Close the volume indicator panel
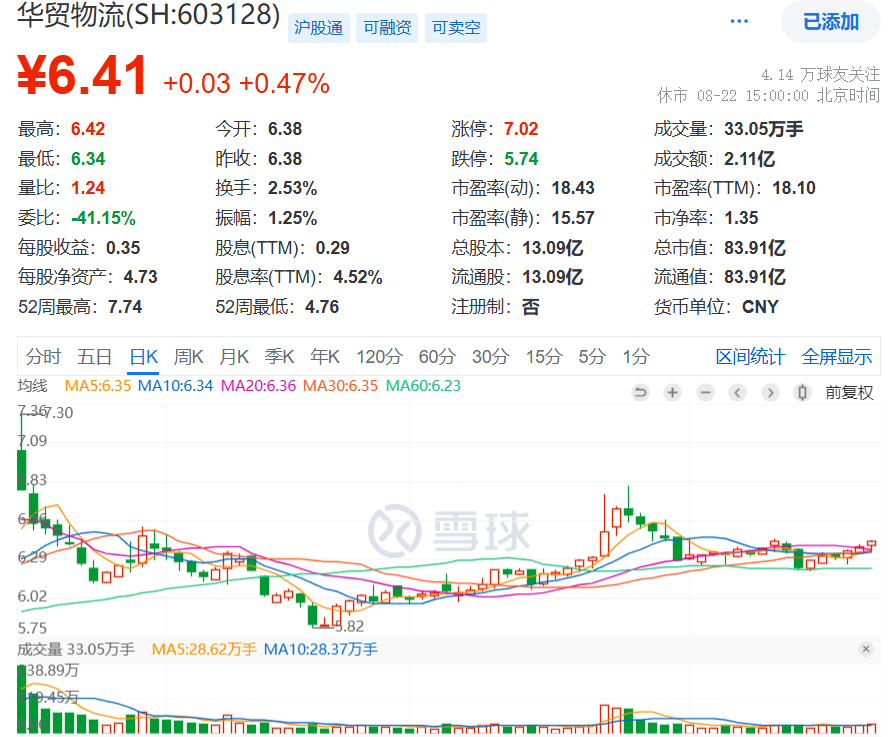893x737 pixels. coord(865,649)
